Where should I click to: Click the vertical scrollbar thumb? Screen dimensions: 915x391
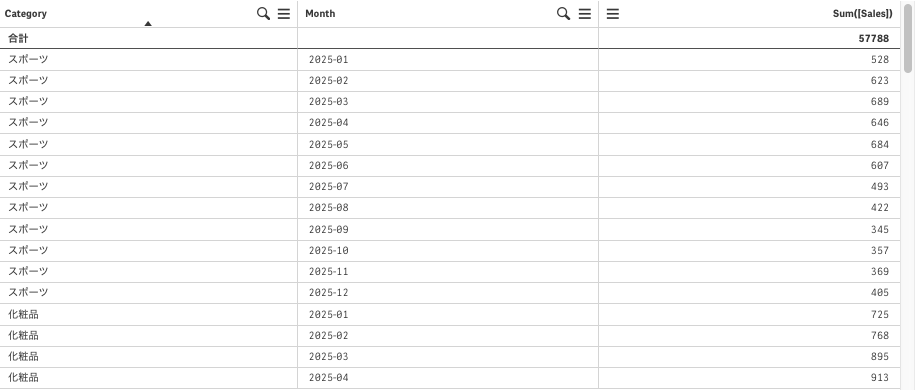coord(907,37)
